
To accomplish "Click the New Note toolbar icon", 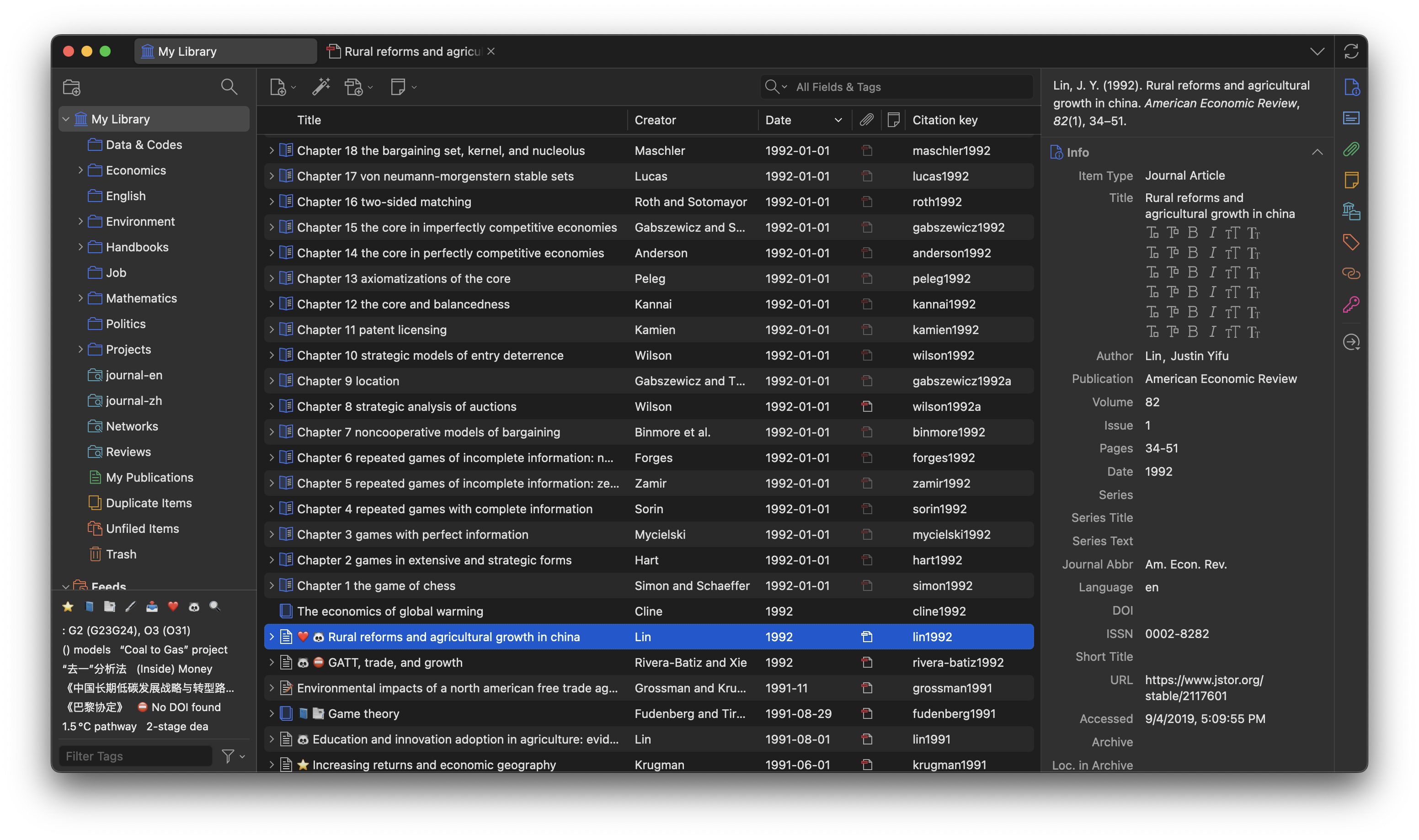I will click(399, 87).
